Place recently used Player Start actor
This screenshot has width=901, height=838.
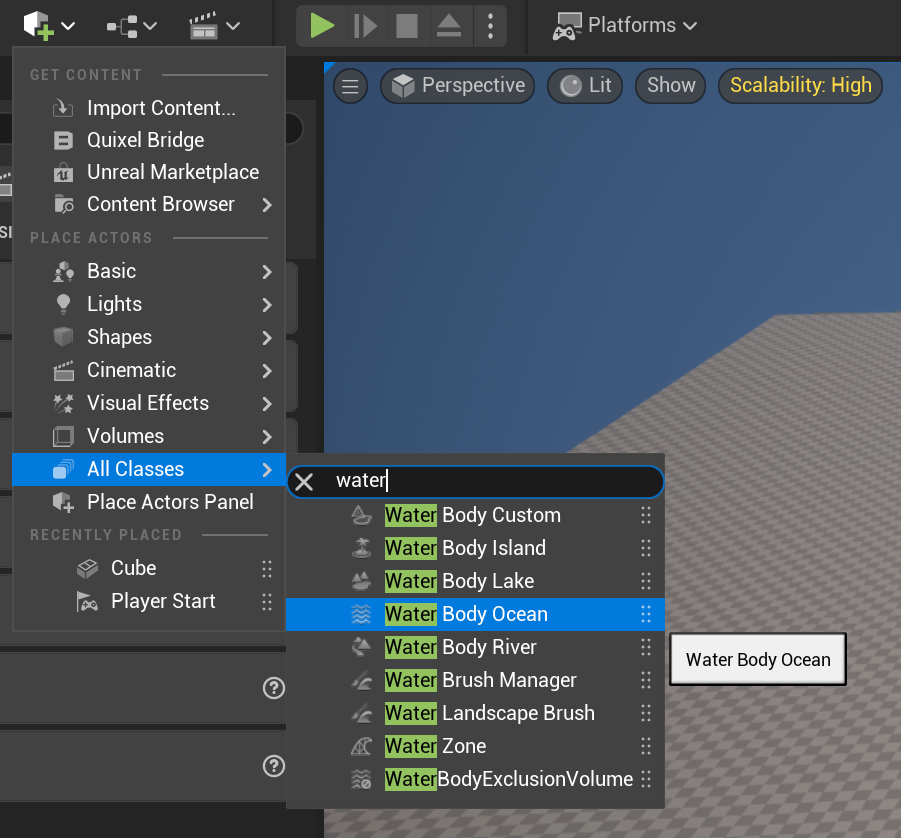149,601
